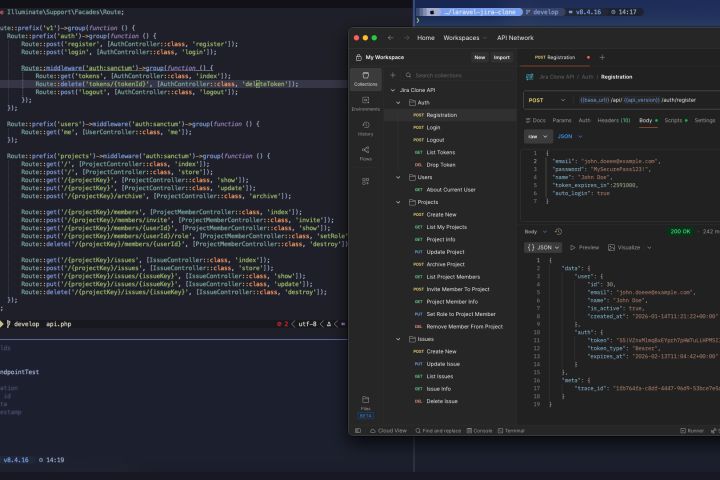720x480 pixels.
Task: Click the HTTP request icon before breadcrumb
Action: pos(529,77)
